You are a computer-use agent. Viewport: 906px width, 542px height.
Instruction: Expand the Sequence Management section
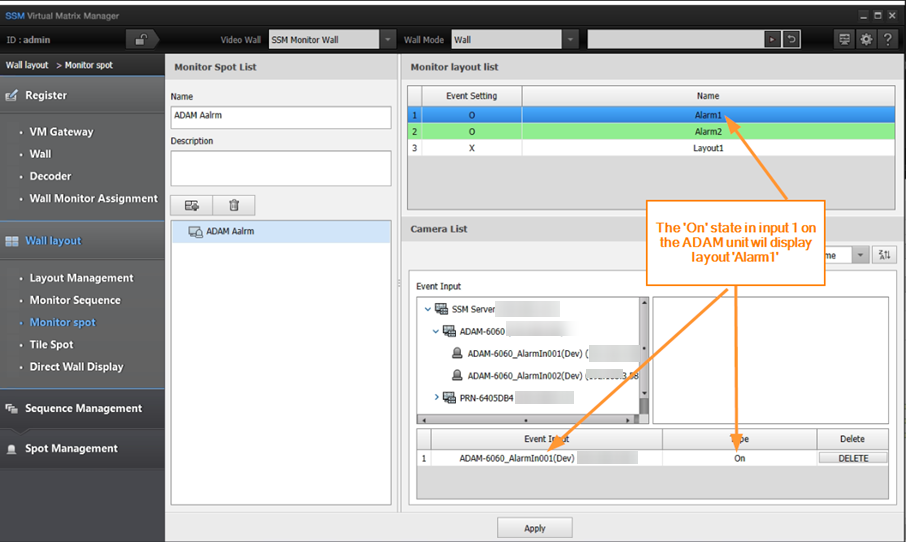[83, 408]
